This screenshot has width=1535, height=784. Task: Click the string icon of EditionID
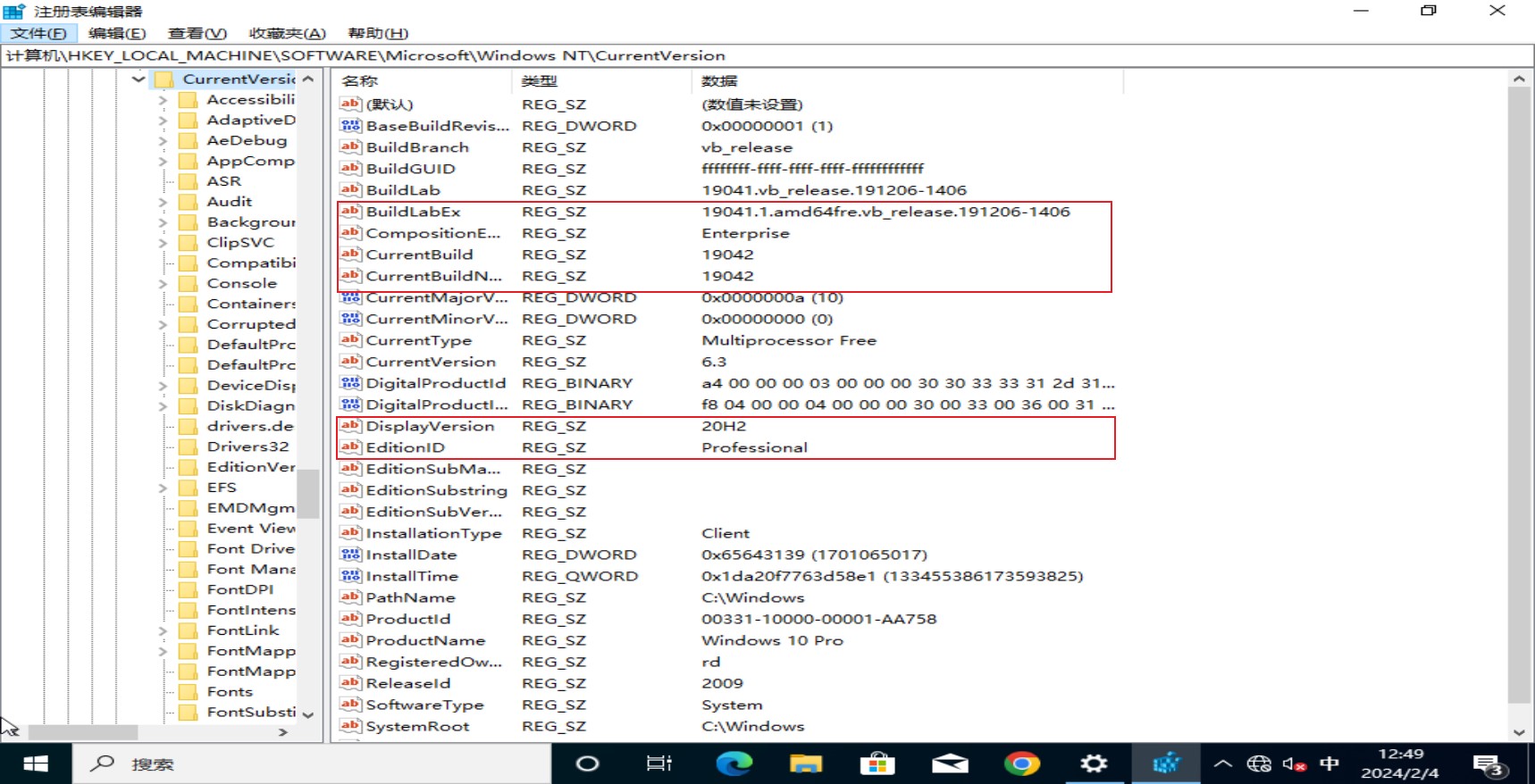point(350,446)
